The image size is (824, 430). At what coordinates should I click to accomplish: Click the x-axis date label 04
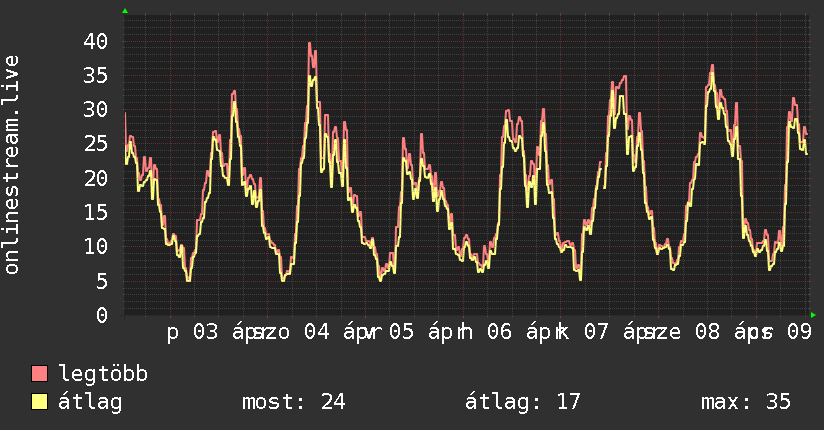317,332
